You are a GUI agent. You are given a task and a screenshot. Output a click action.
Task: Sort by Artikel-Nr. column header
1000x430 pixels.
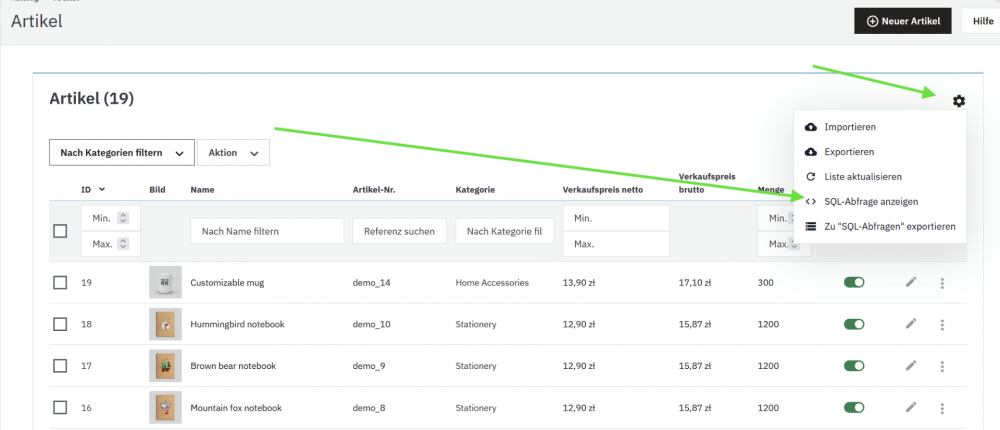(374, 189)
